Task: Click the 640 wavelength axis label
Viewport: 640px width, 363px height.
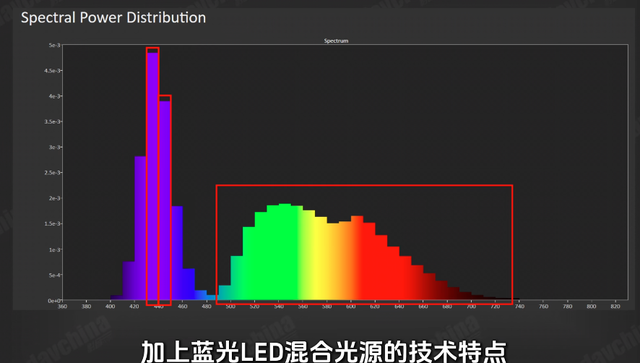Action: [x=399, y=306]
